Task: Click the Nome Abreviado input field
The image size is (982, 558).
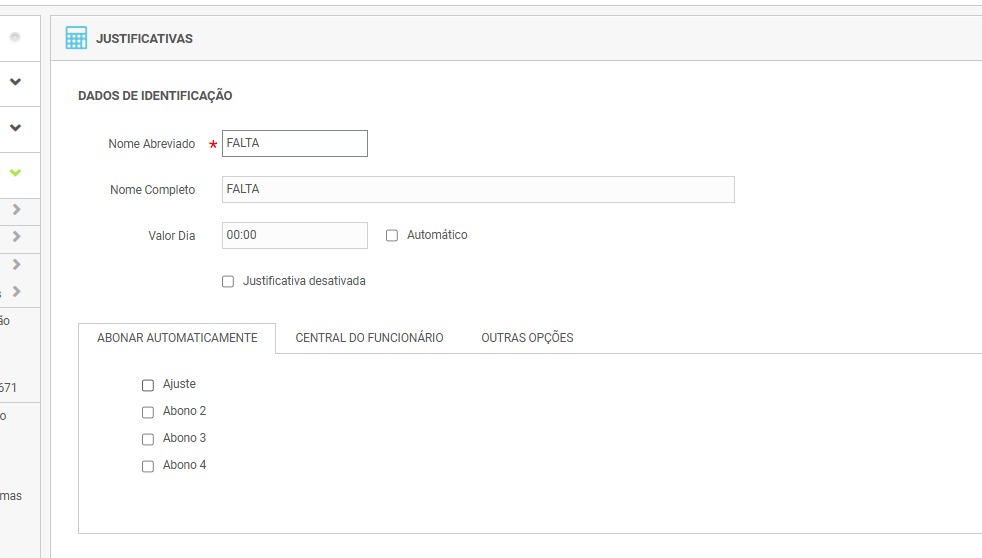Action: click(x=294, y=143)
